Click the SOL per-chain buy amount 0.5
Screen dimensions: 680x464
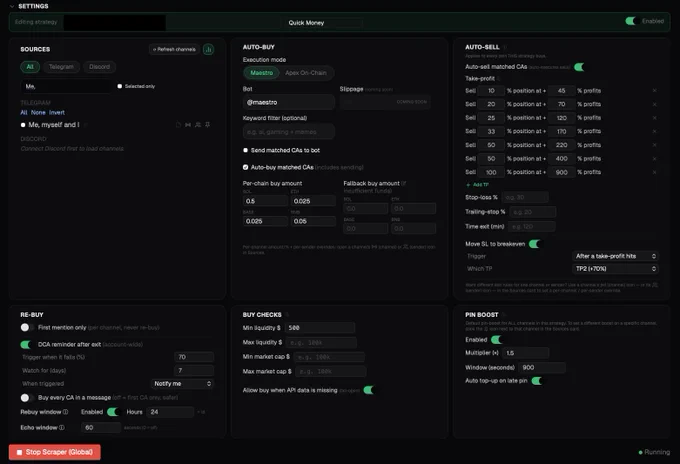(265, 201)
